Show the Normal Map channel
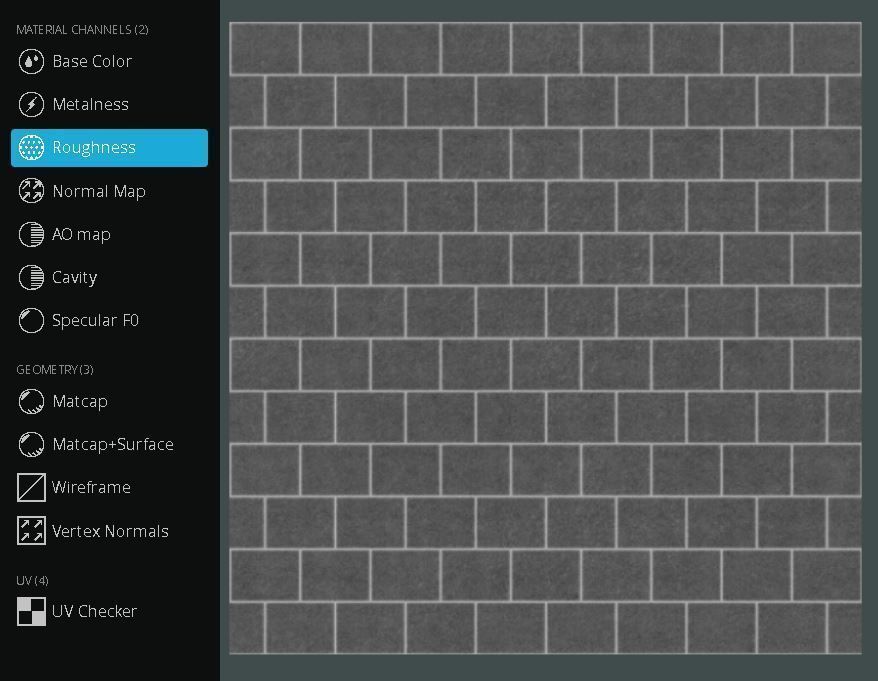Screen dimensions: 878x681 pos(99,191)
